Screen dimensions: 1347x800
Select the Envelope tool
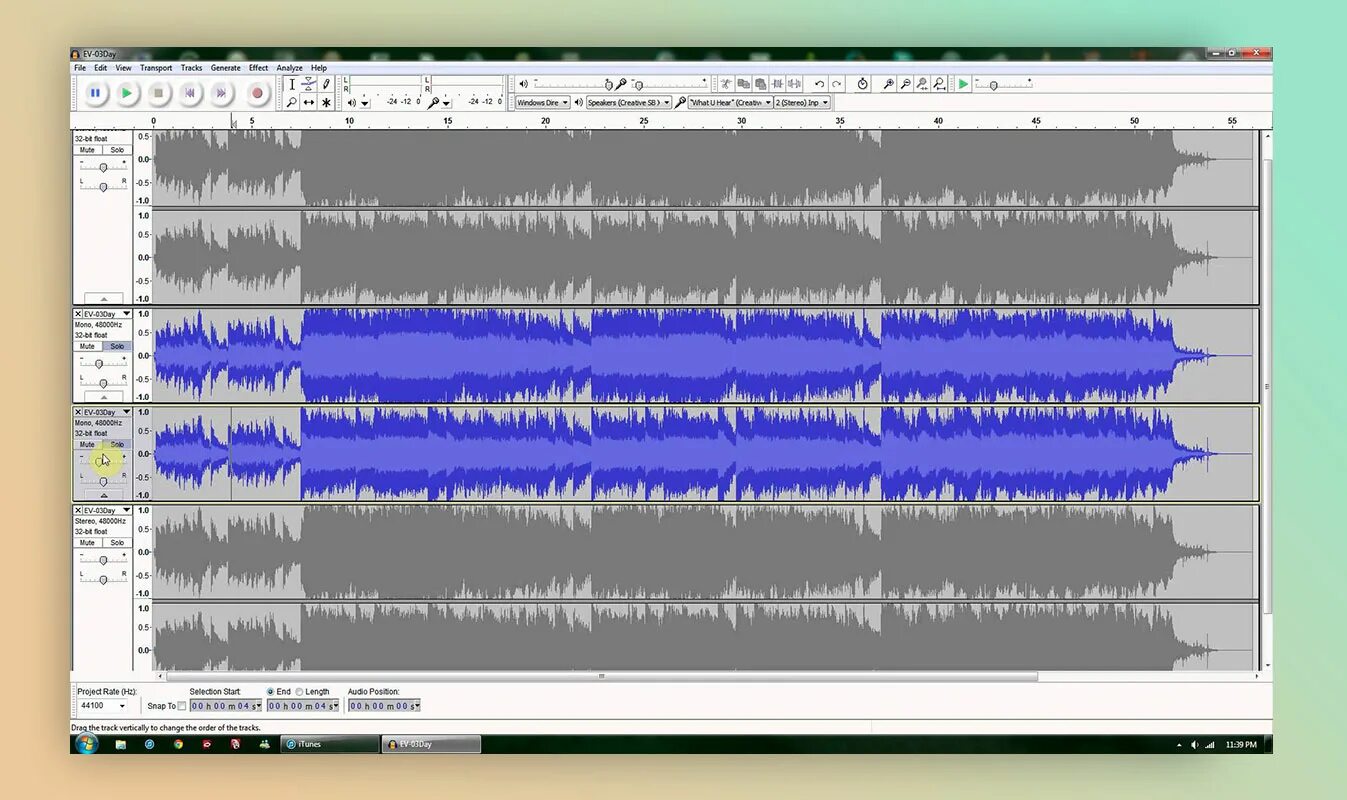click(308, 84)
